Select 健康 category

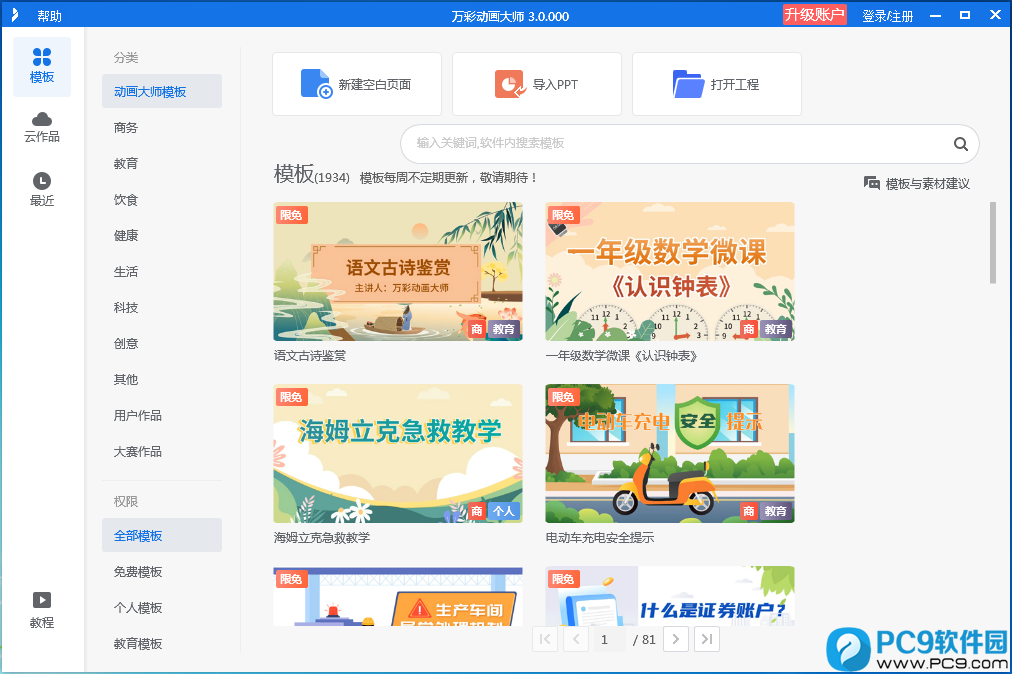(126, 235)
